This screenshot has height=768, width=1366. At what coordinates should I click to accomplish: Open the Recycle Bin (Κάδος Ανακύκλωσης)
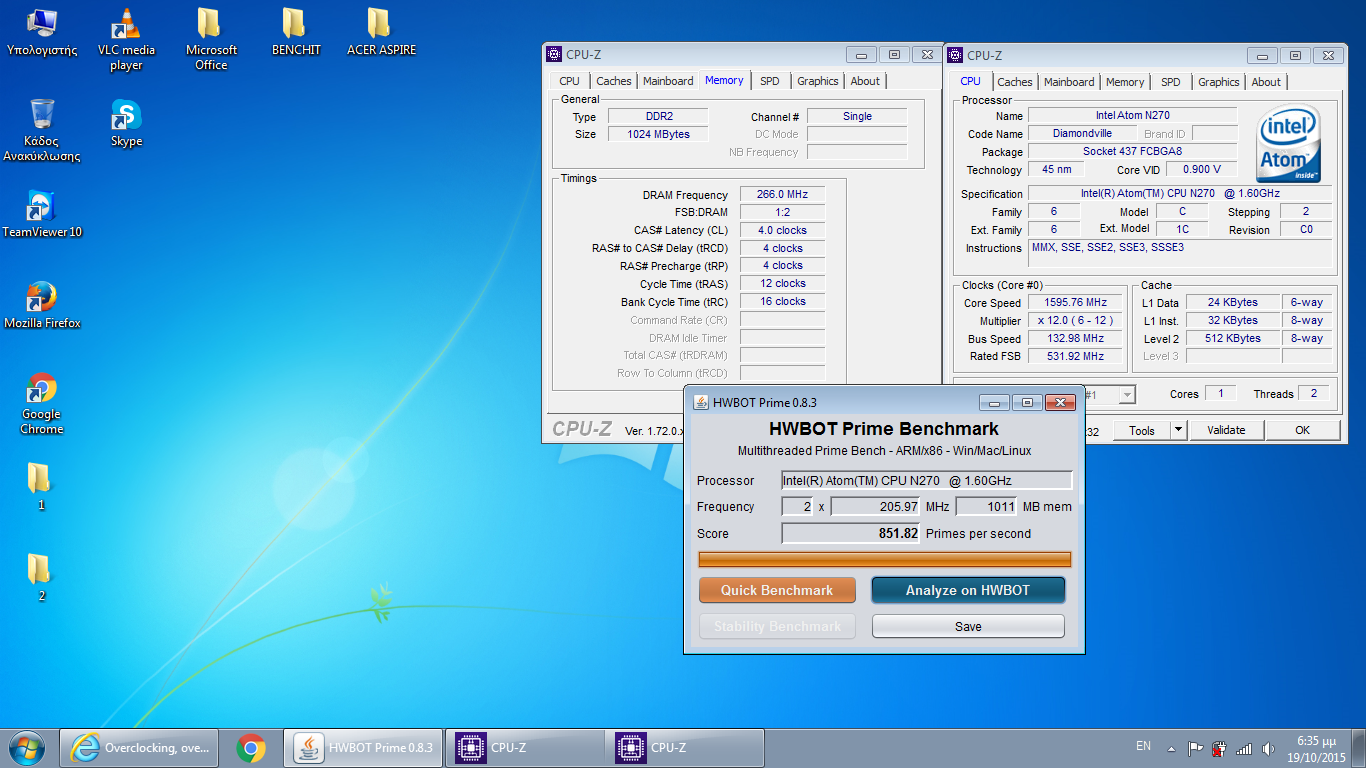pos(42,130)
